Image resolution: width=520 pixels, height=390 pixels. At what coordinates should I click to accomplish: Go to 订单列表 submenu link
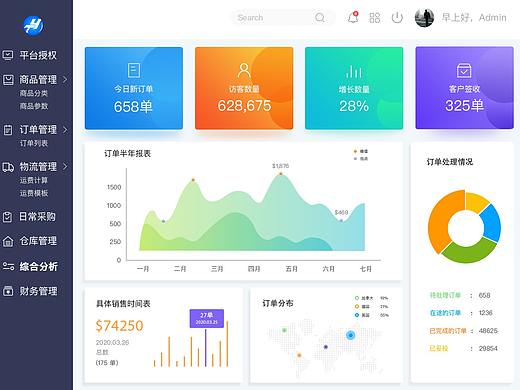[x=34, y=143]
